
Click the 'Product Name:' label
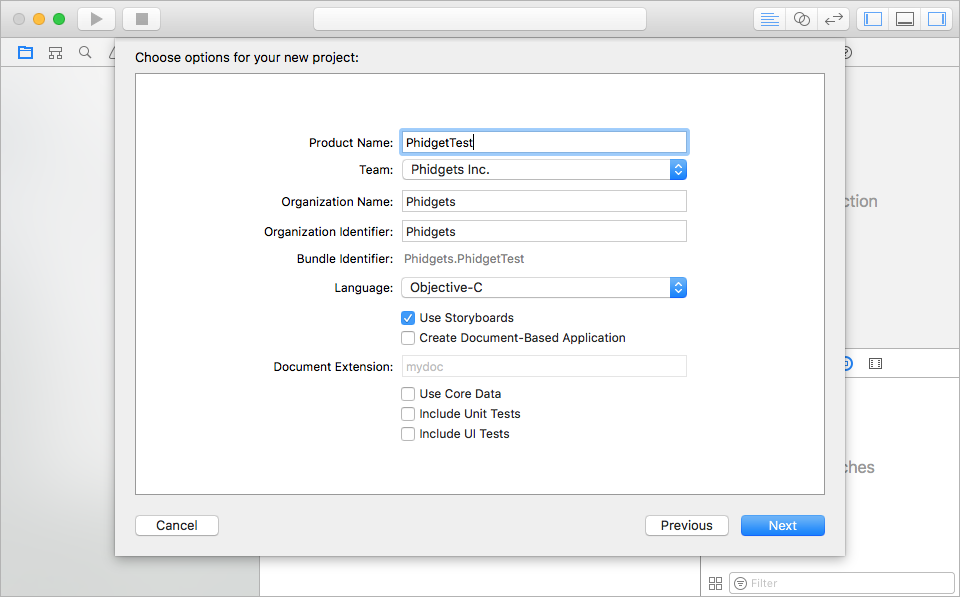[351, 143]
